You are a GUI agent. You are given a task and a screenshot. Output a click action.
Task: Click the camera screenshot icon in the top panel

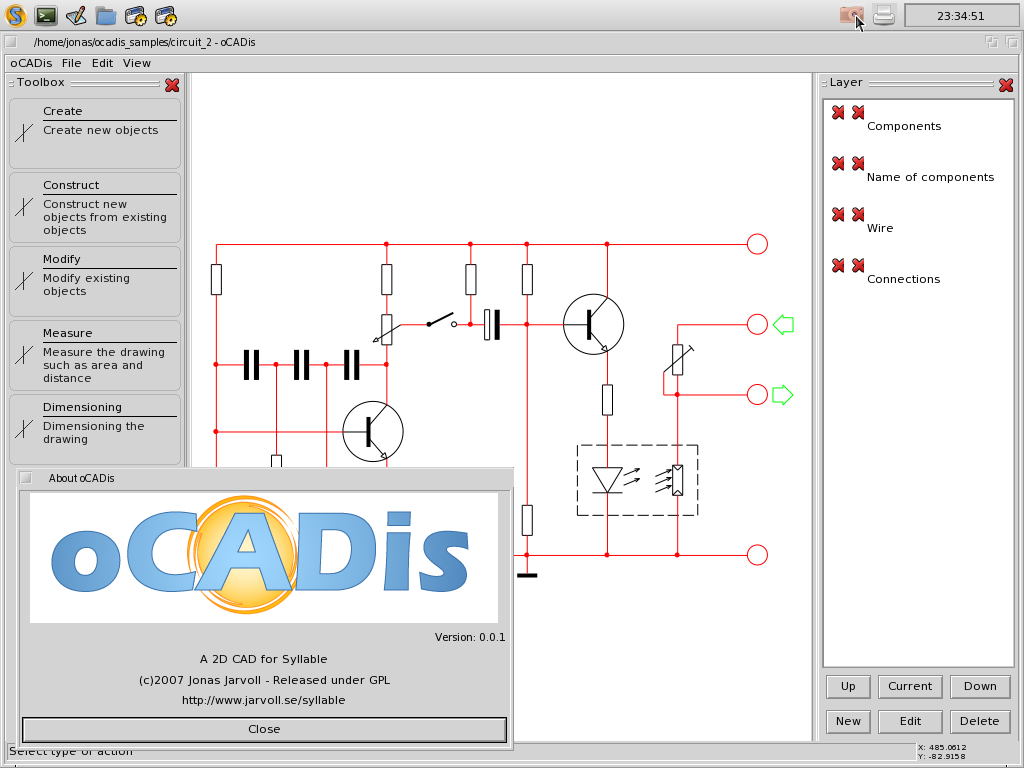(852, 15)
